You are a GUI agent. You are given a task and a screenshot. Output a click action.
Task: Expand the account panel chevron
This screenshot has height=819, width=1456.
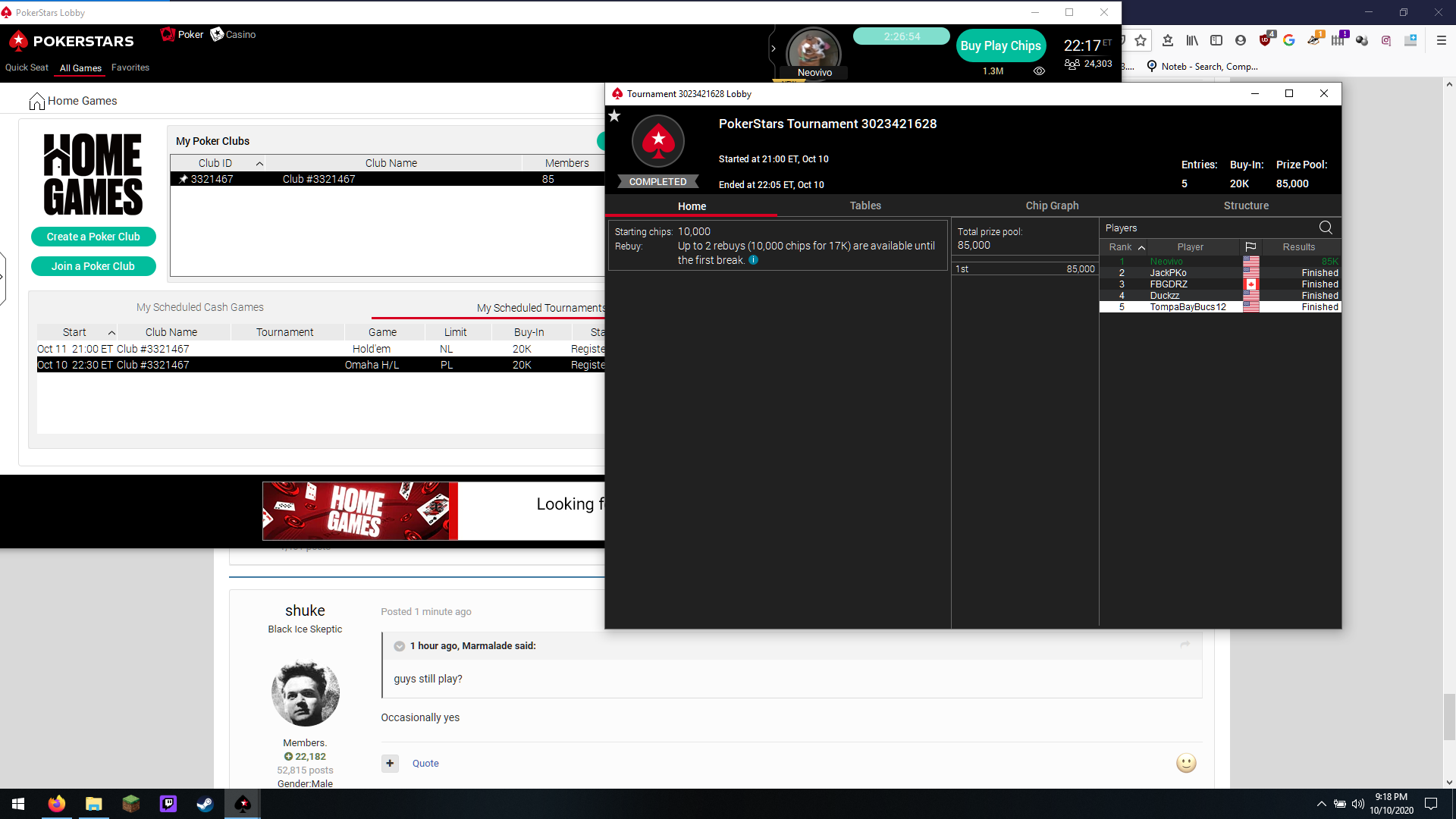click(773, 49)
